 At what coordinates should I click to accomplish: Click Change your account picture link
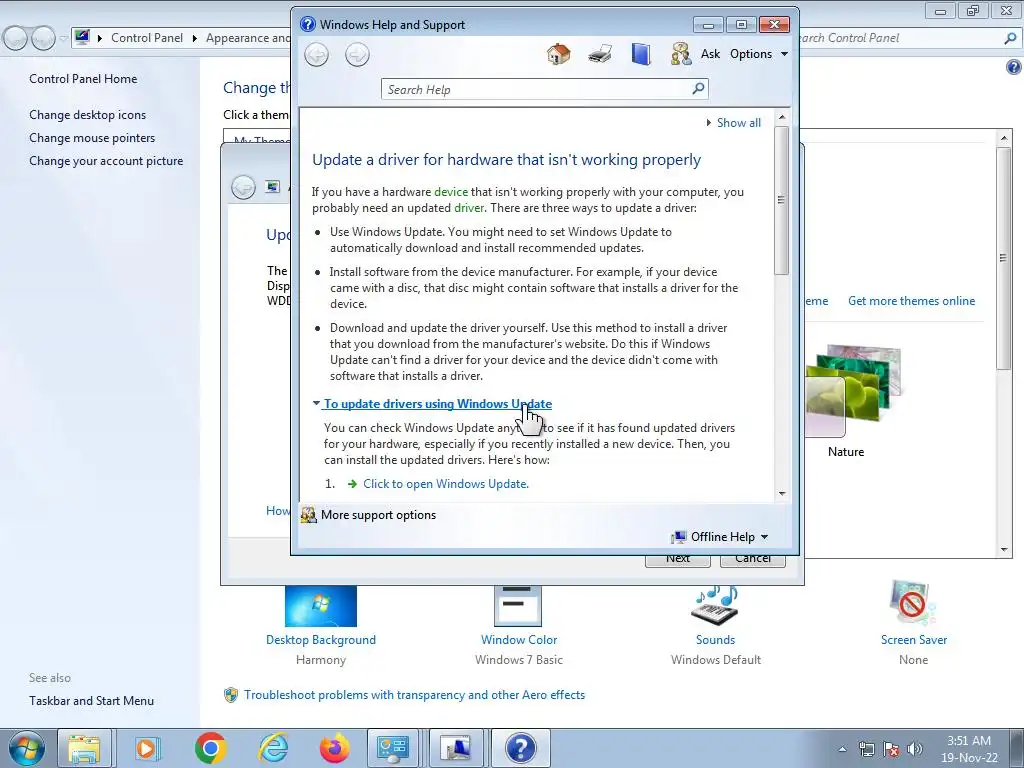click(106, 161)
